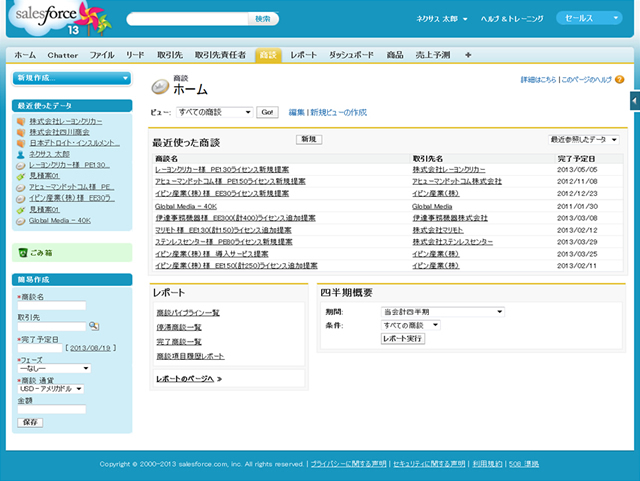Switch to the 商品 tab

click(x=395, y=55)
